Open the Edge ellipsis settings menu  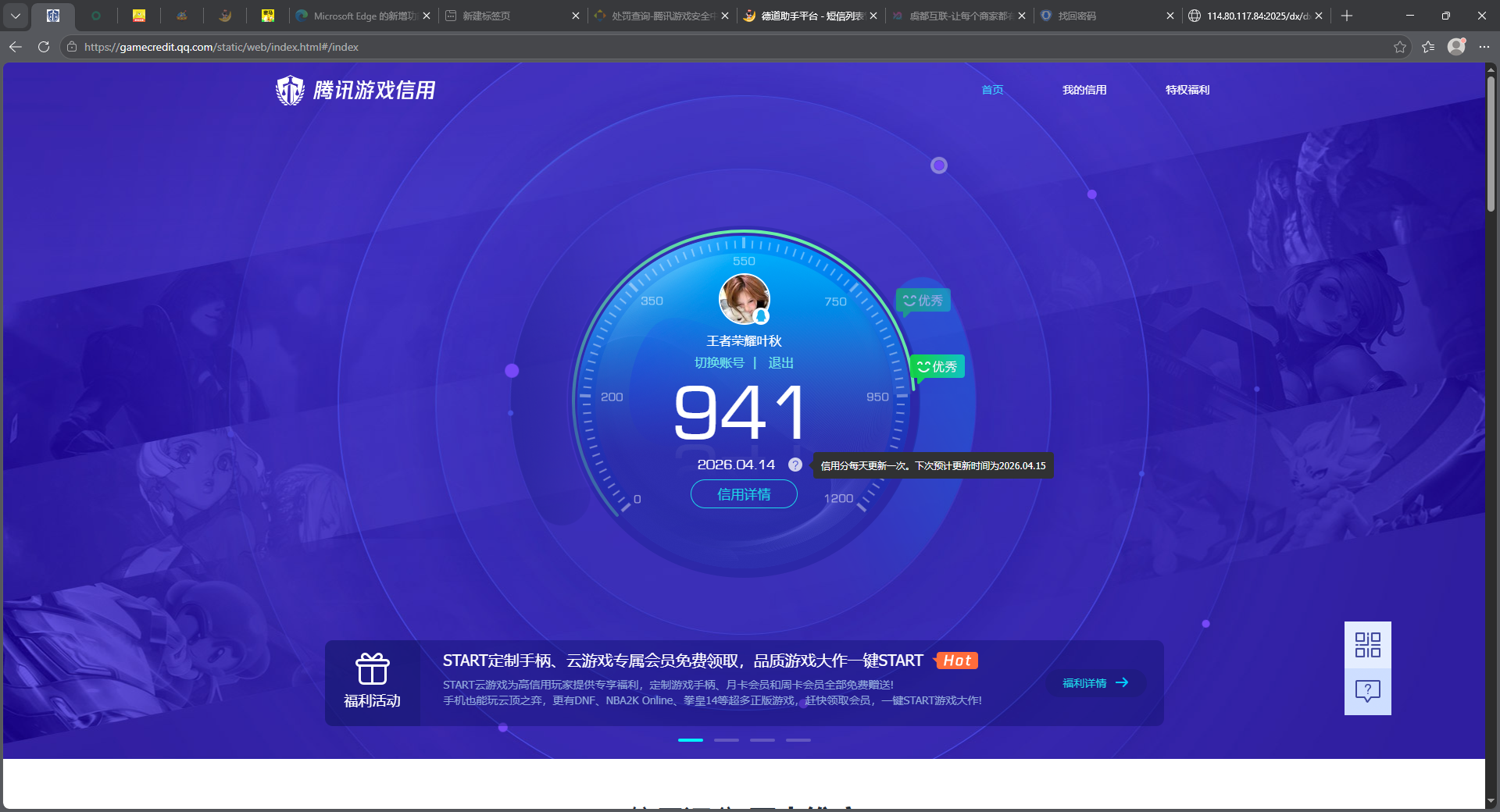click(x=1485, y=47)
